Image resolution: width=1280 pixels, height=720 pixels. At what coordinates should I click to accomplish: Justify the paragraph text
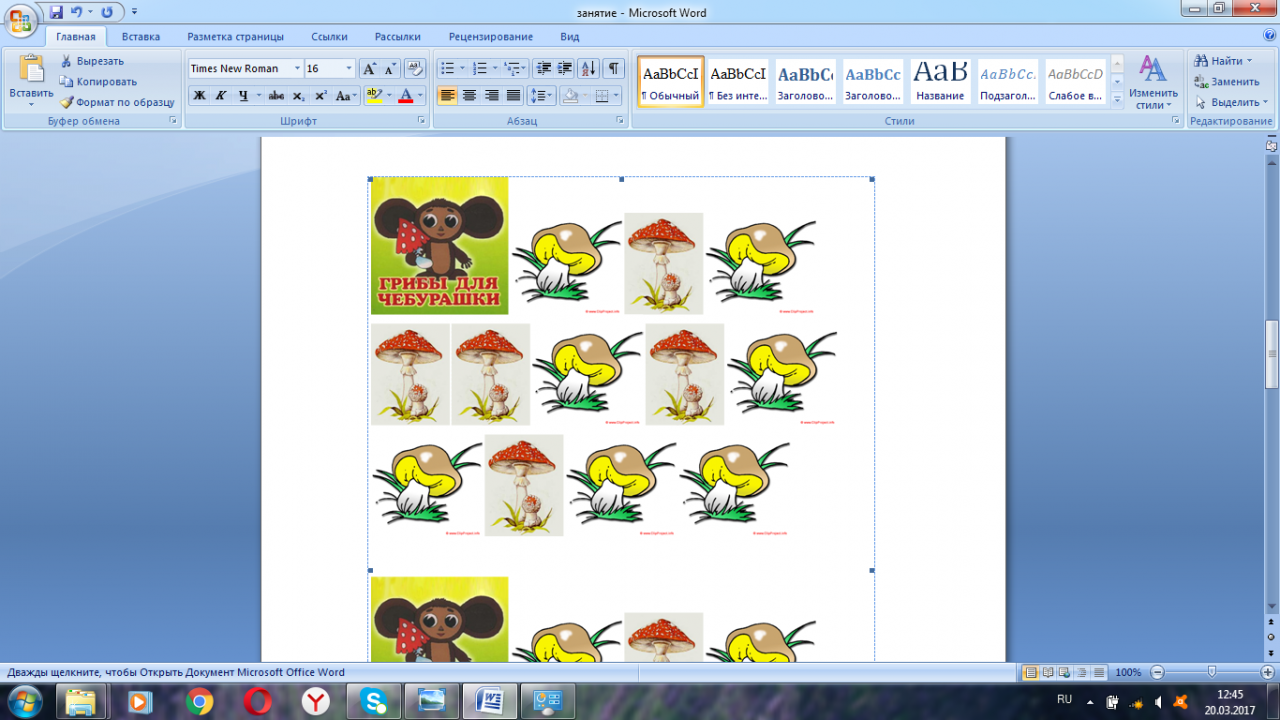point(513,96)
